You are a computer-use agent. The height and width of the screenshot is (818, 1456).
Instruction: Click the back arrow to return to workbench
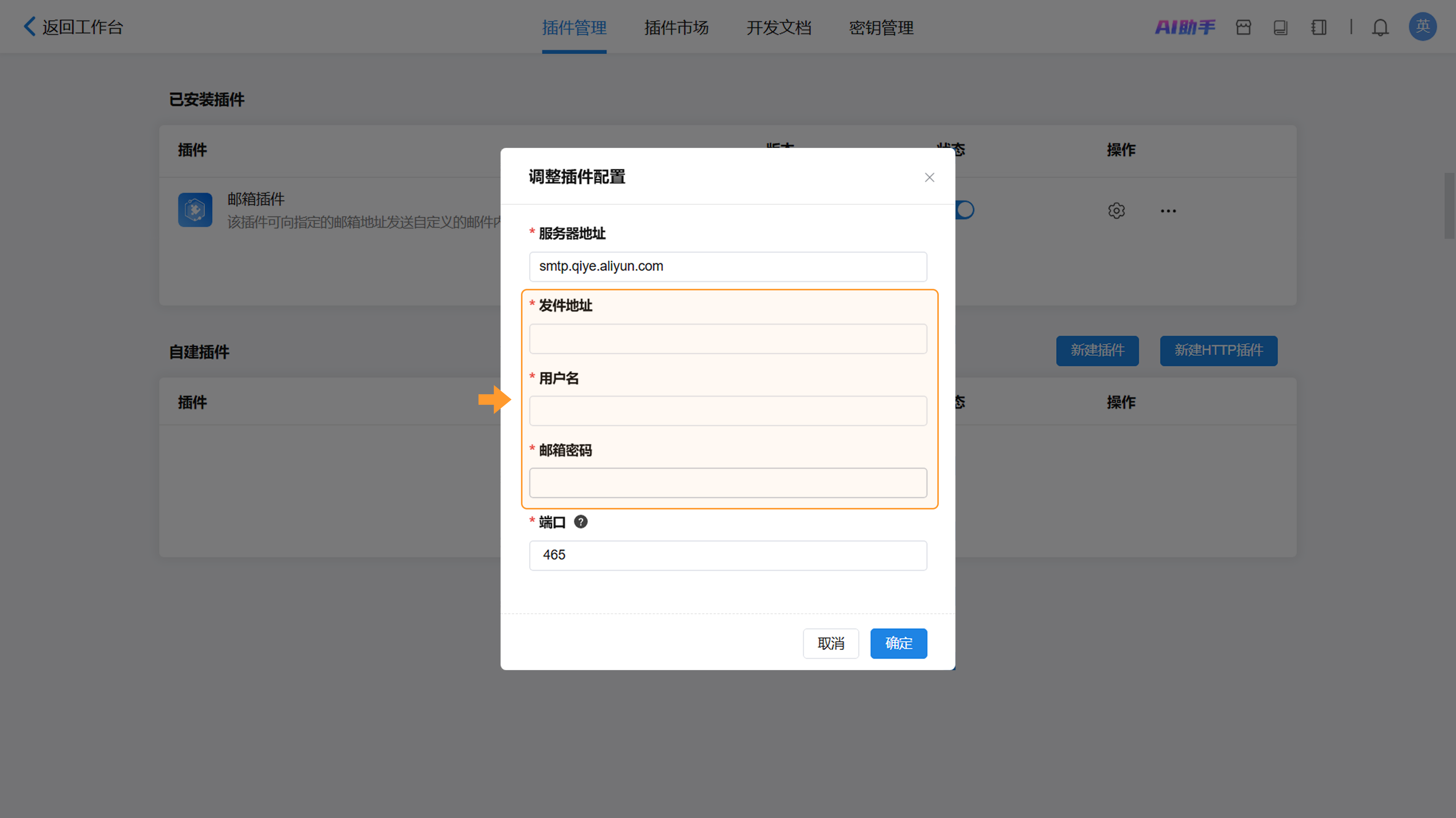[x=30, y=27]
